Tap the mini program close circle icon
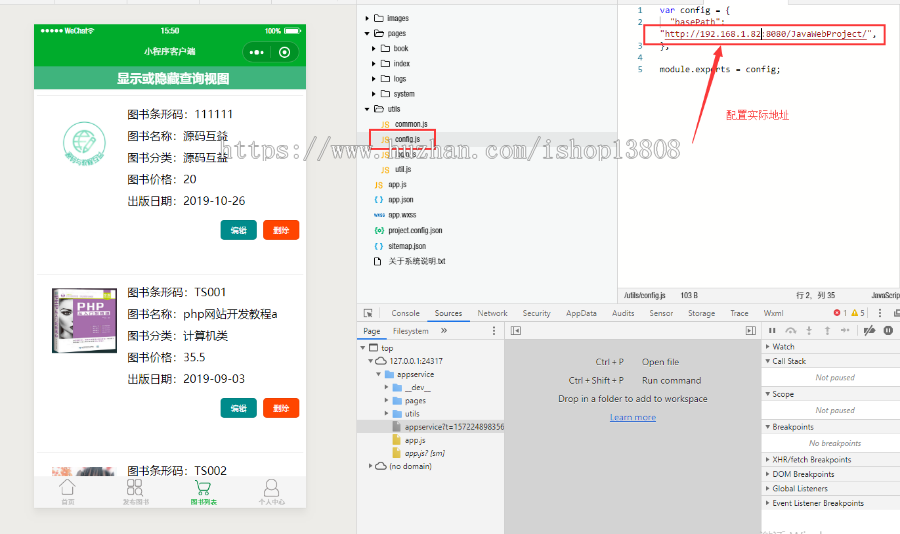900x534 pixels. (284, 52)
